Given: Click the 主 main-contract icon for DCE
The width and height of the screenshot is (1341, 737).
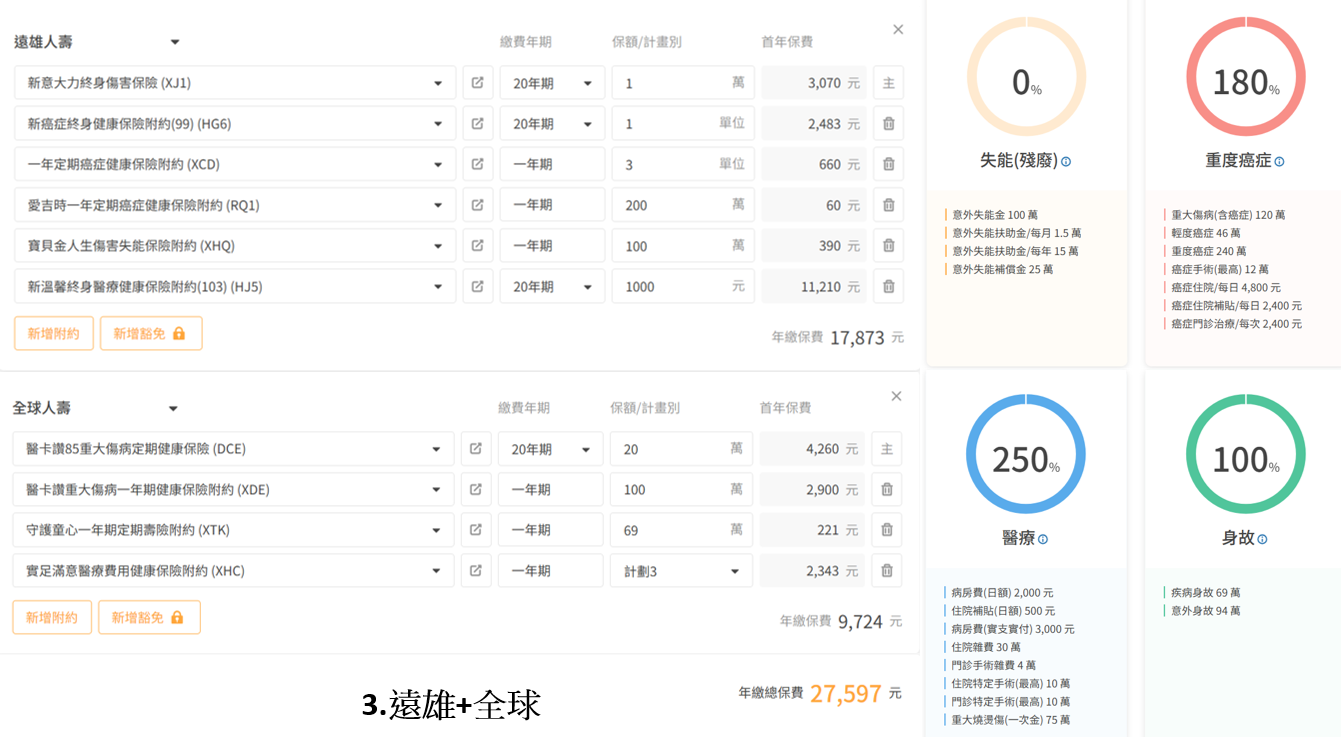Looking at the screenshot, I should [x=886, y=449].
